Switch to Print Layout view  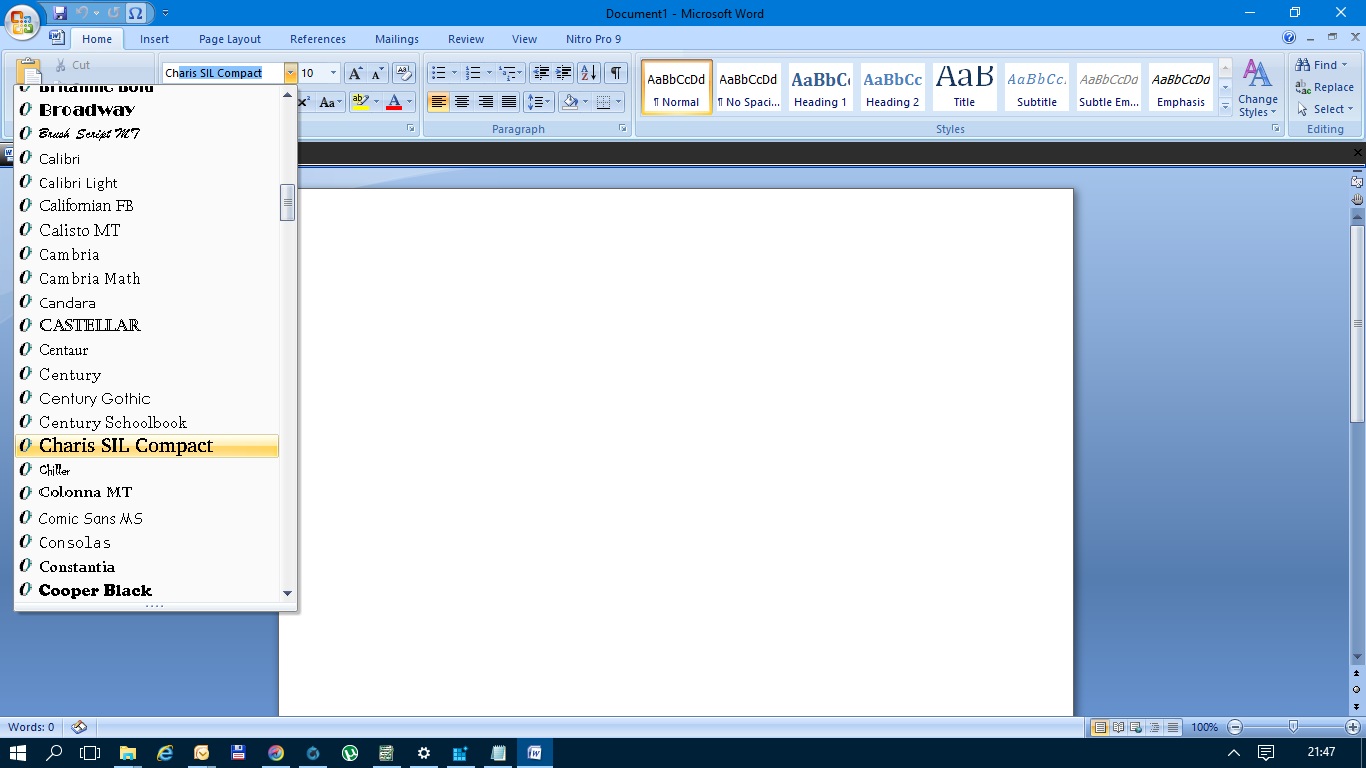[x=1100, y=727]
